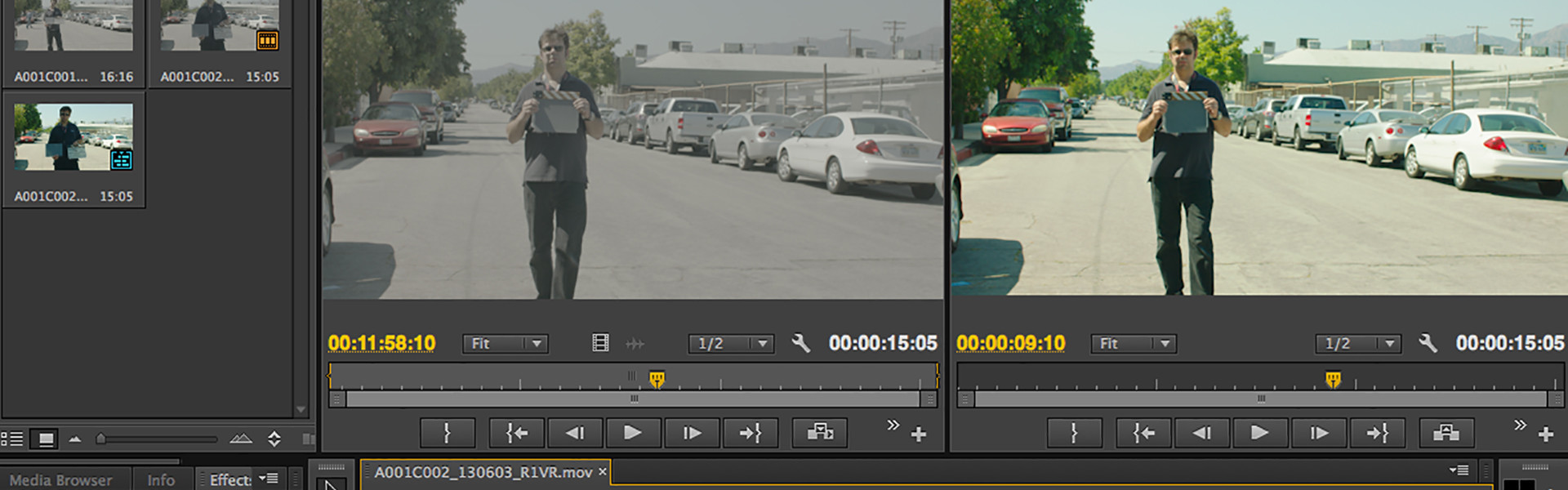Click Go to In in Program monitor
The height and width of the screenshot is (490, 1568).
pyautogui.click(x=1144, y=433)
